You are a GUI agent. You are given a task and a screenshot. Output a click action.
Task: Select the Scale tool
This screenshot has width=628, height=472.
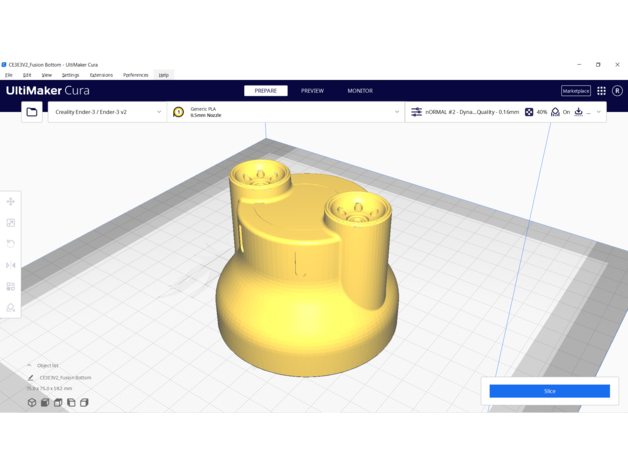[11, 223]
